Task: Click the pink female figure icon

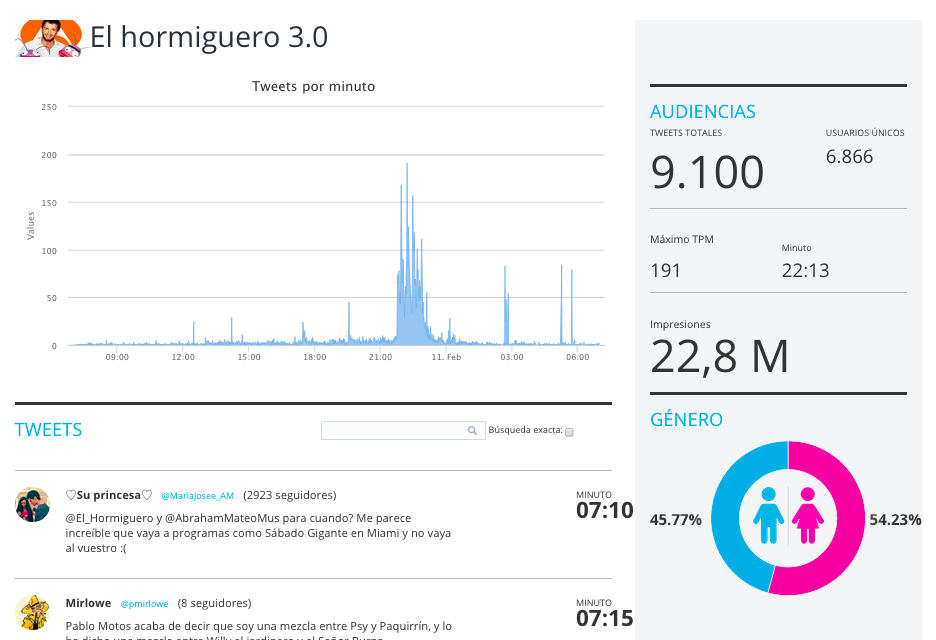Action: (808, 515)
